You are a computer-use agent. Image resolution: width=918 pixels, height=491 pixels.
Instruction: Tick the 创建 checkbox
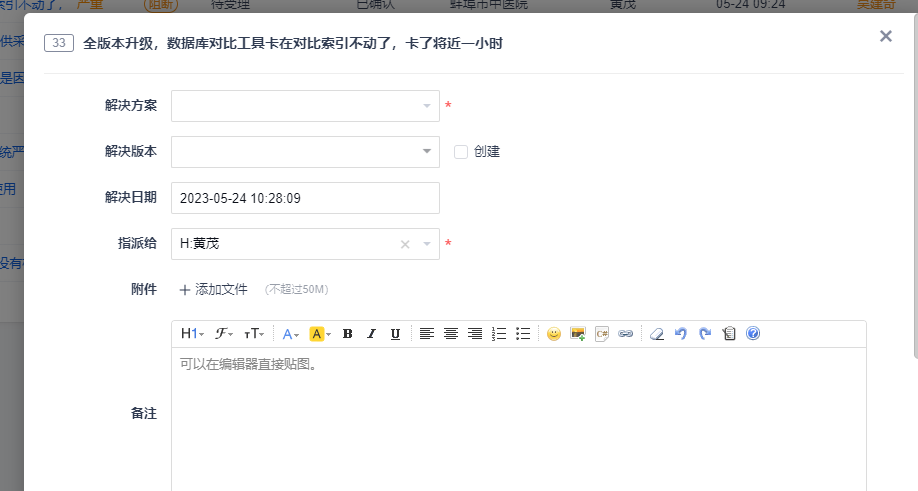click(x=461, y=152)
